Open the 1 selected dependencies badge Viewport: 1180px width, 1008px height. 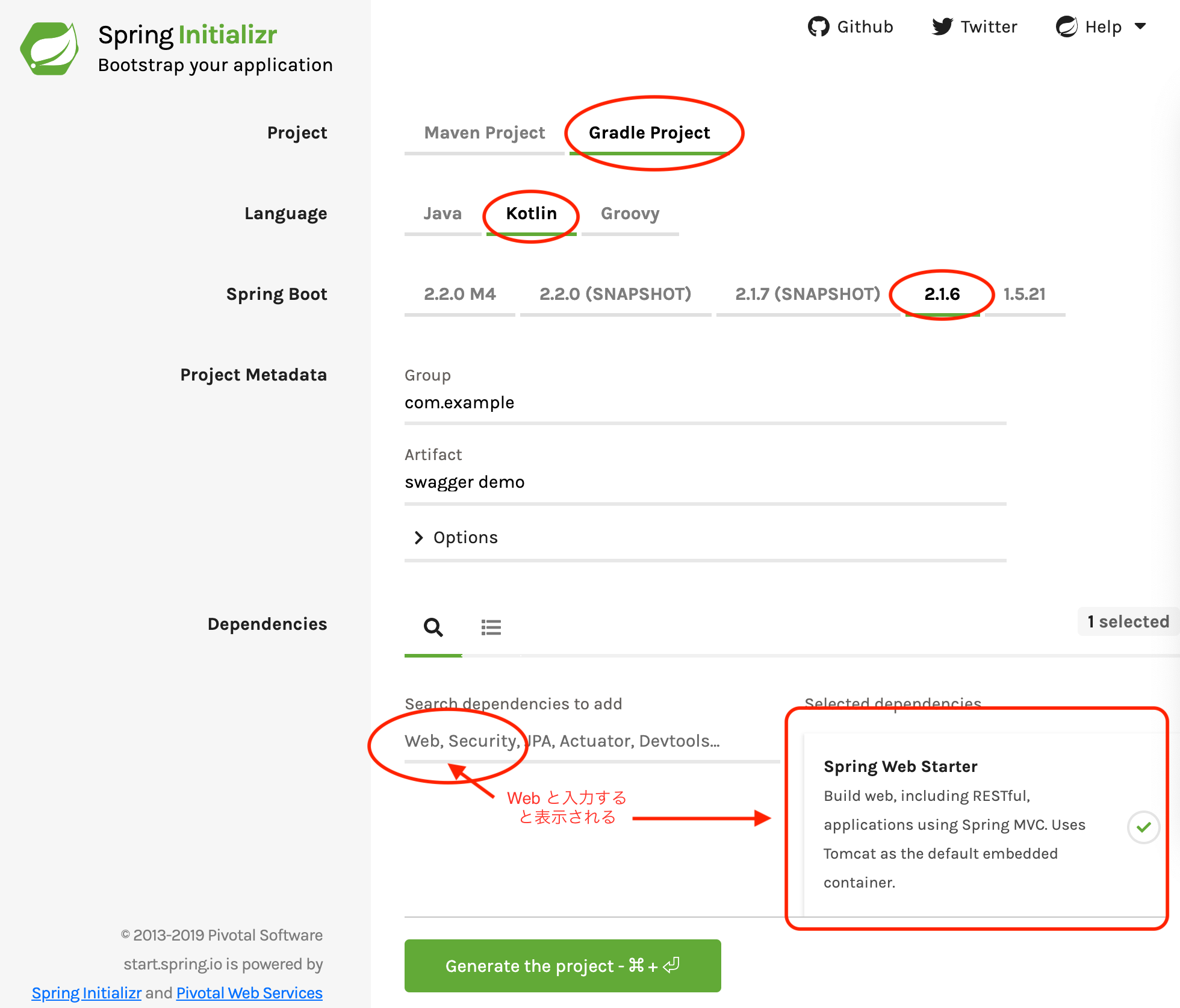click(1128, 621)
